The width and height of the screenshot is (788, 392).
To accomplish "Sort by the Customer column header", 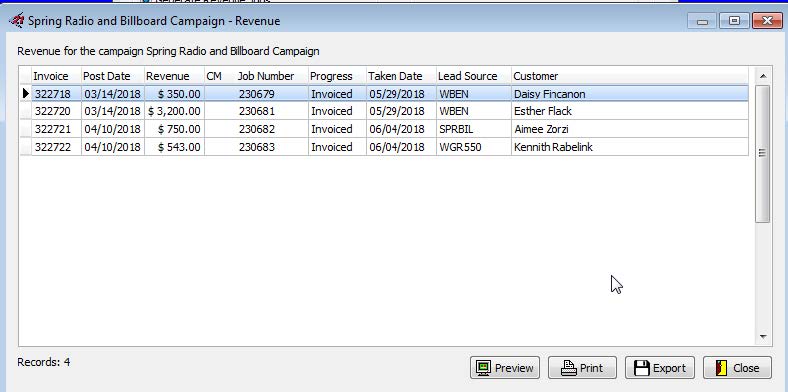I will (630, 76).
